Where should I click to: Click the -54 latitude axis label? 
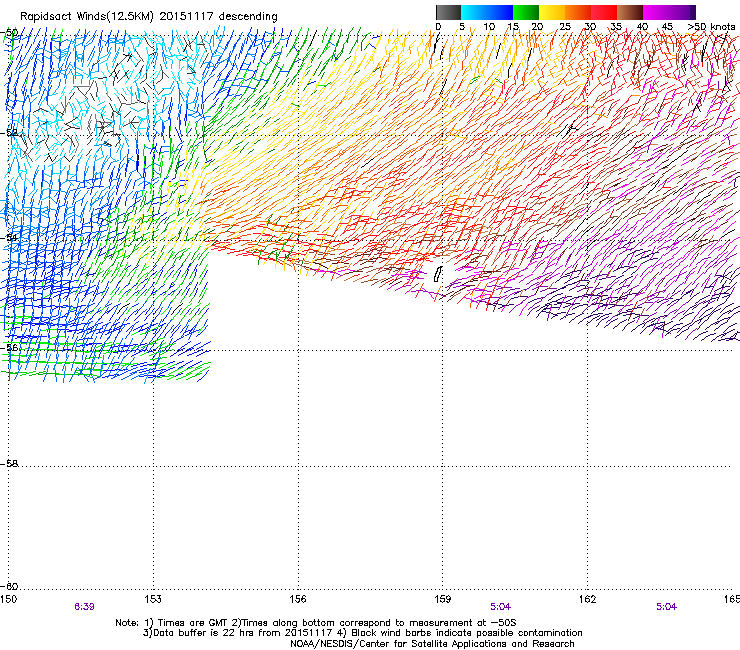click(9, 237)
